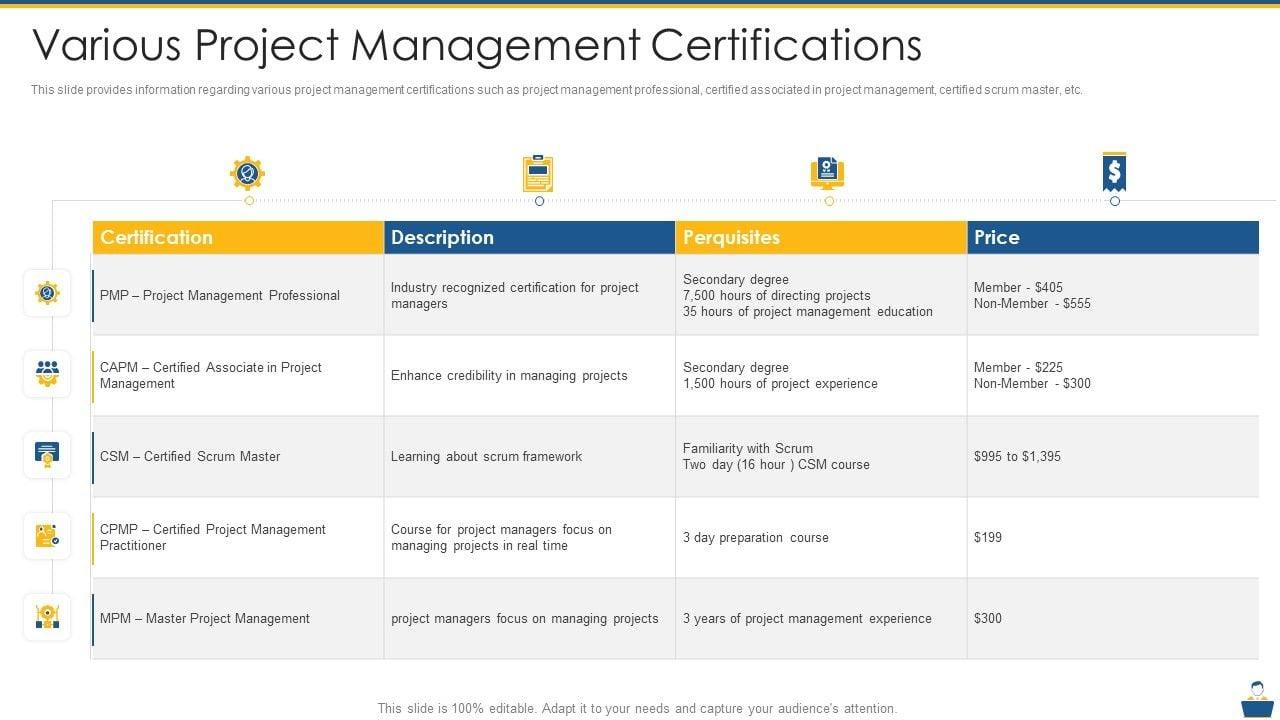Select the people icon beside the CAPM row

click(x=47, y=374)
